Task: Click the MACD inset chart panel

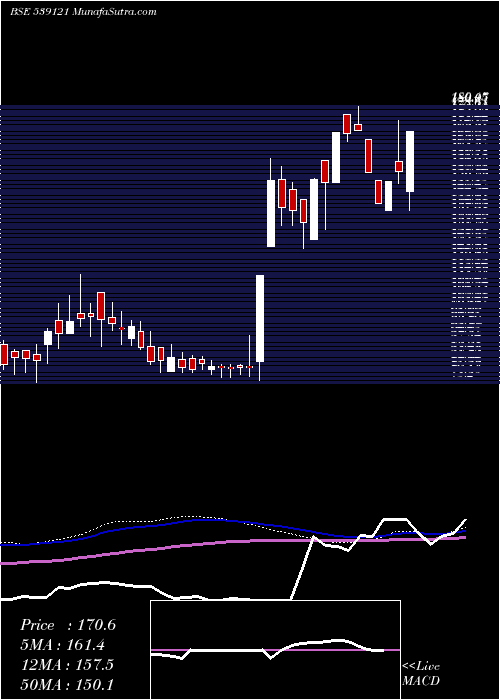Action: 275,650
